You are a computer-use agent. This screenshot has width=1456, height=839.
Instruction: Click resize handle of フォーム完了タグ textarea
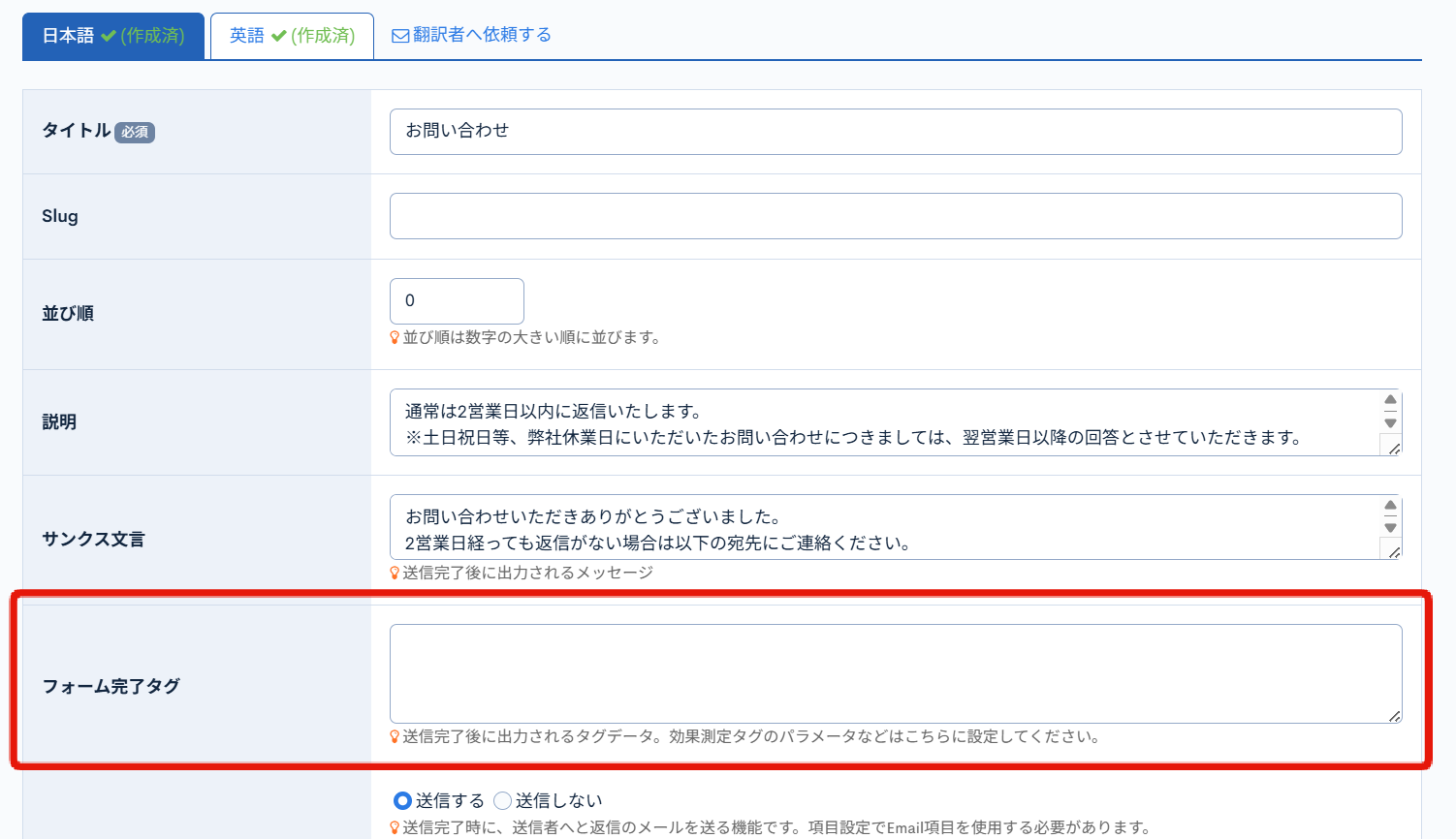1394,715
